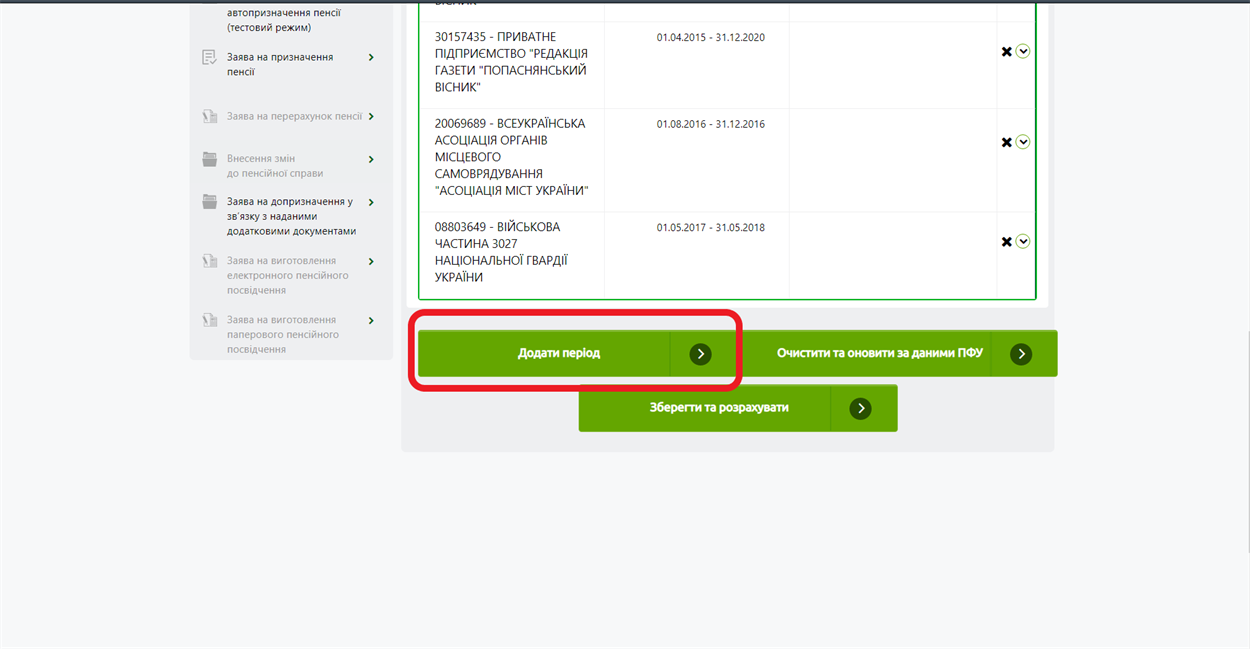Screen dimensions: 1250x649
Task: Click icon beside електронного пенсійного посвідчення
Action: click(x=209, y=261)
